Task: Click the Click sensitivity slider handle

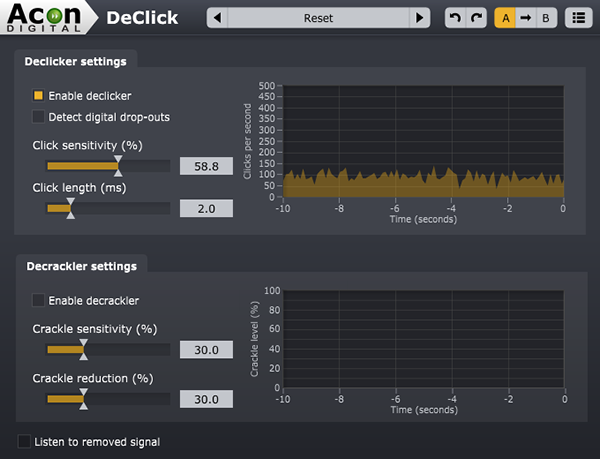Action: 118,164
